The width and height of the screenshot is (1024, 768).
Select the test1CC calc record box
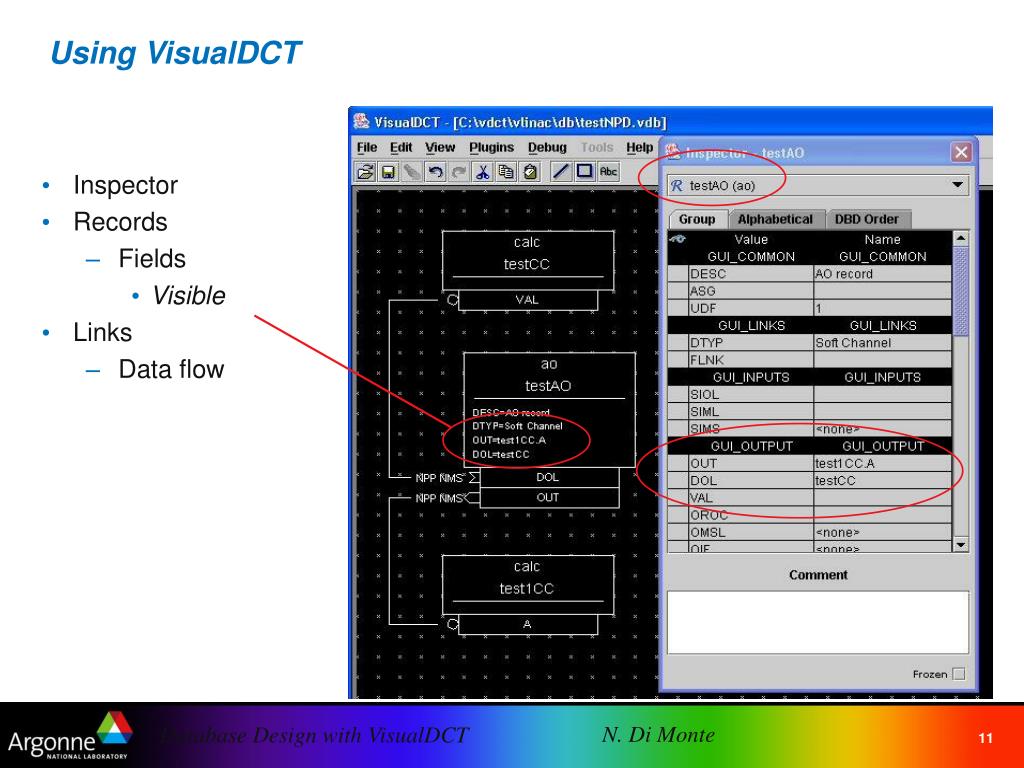click(528, 584)
